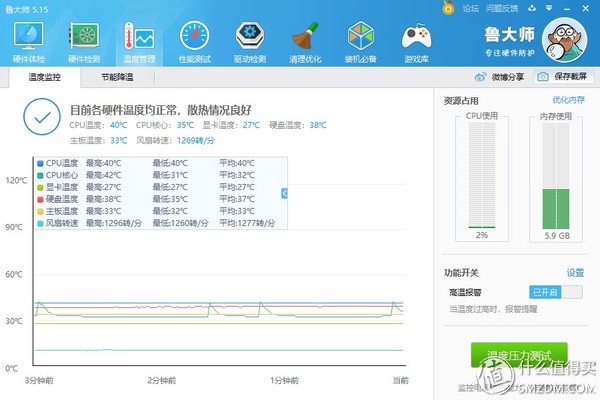Start the 温度压力测试 stress test
The height and width of the screenshot is (400, 600).
click(519, 355)
